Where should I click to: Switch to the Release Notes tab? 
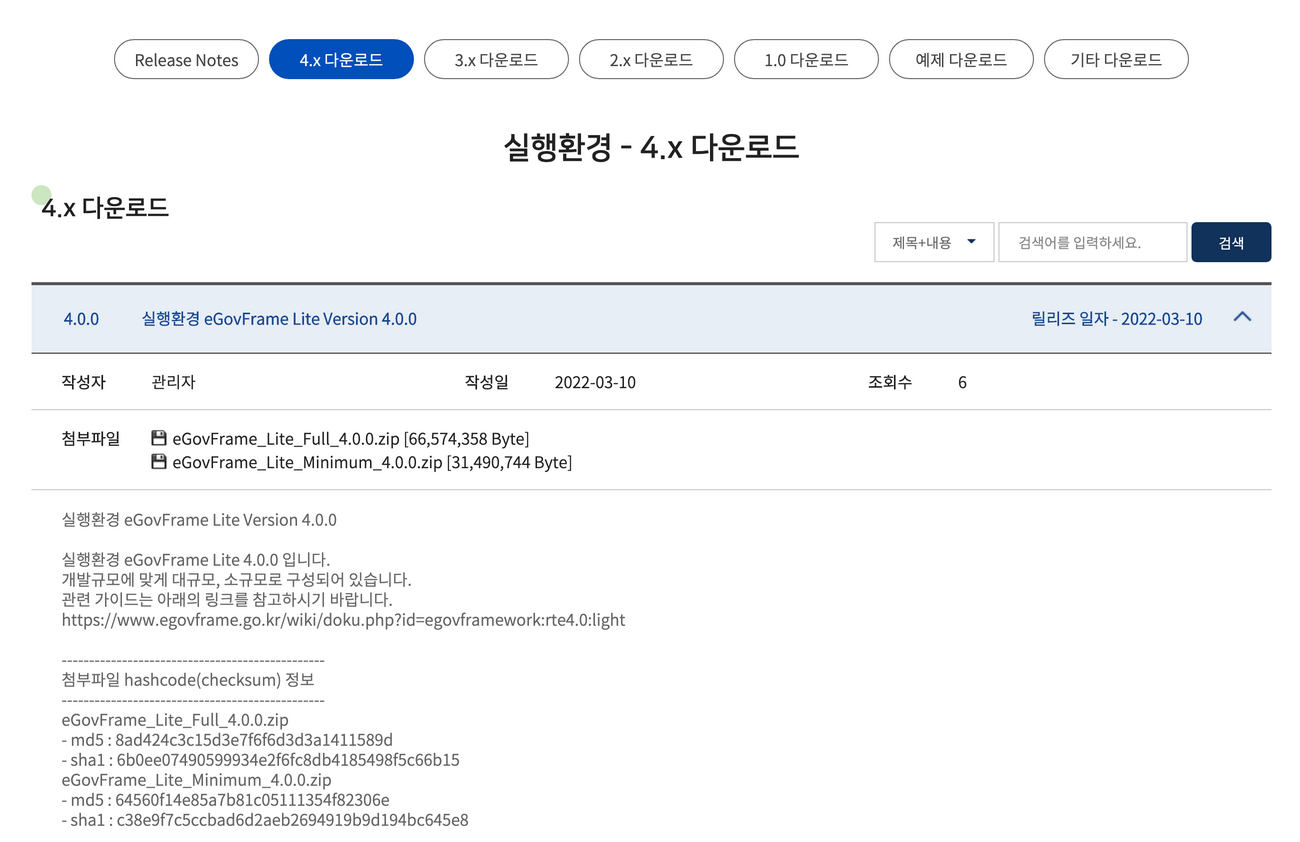186,60
